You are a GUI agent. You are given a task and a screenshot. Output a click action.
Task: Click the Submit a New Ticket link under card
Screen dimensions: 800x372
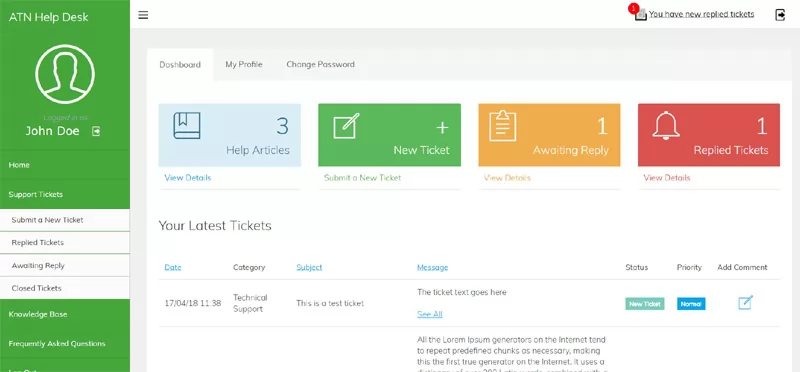point(362,178)
